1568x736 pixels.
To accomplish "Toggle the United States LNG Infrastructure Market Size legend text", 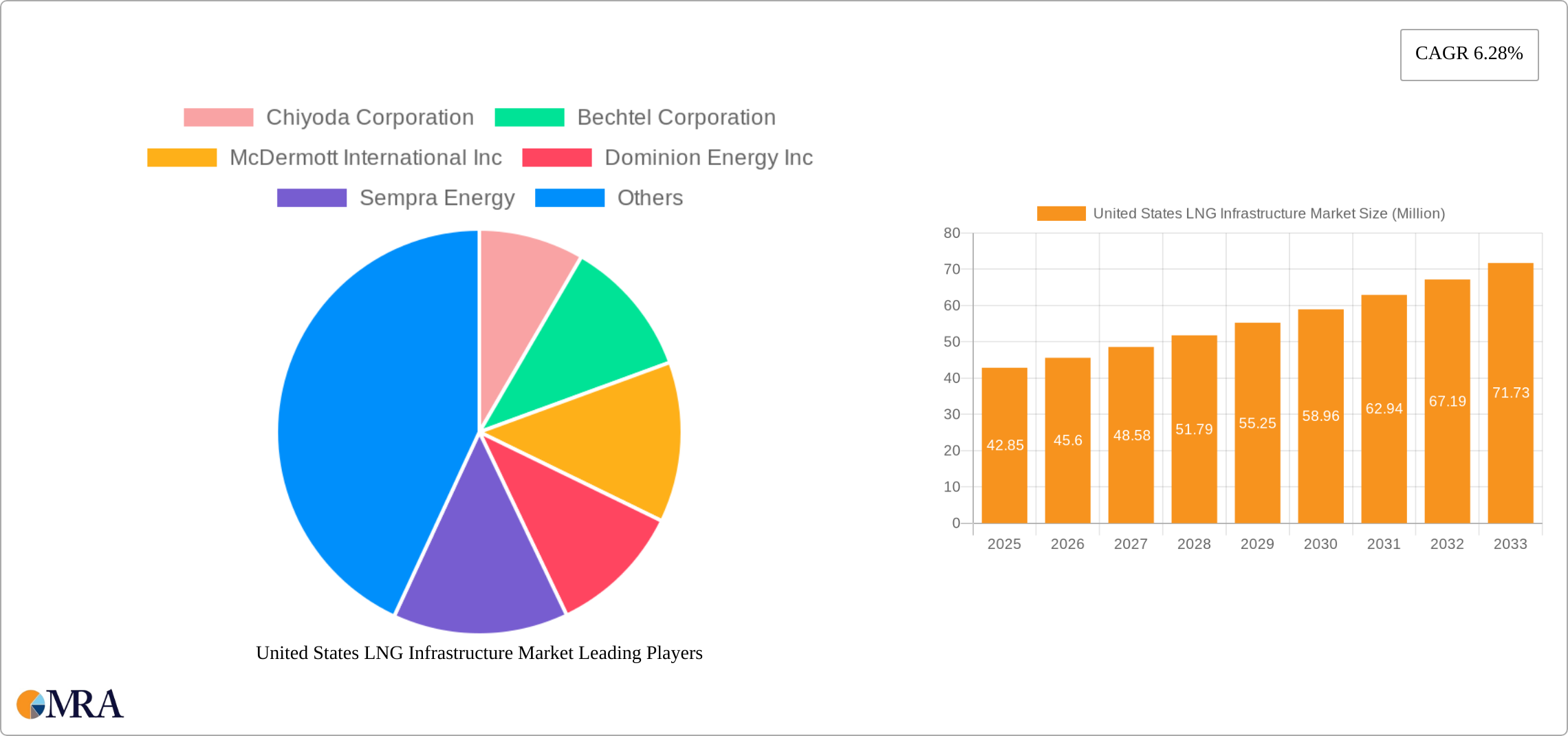I will point(1269,214).
